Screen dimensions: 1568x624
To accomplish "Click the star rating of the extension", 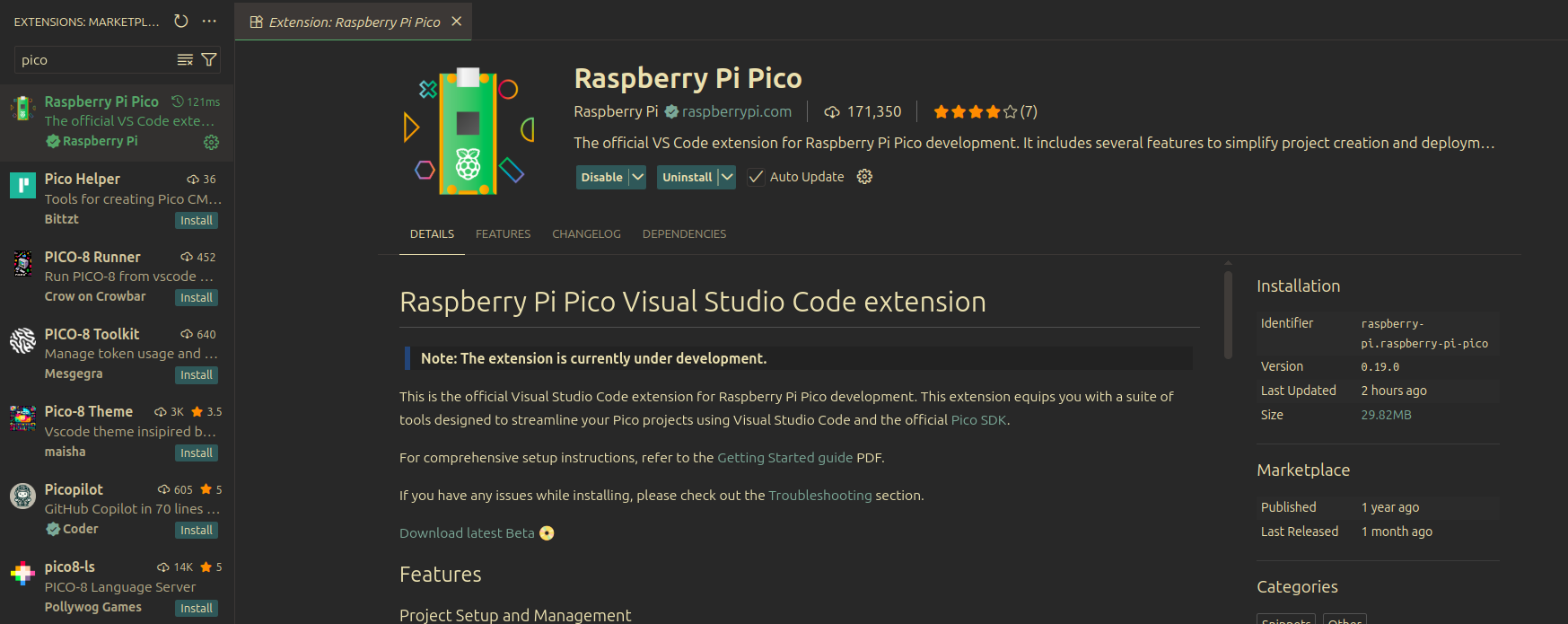I will point(975,112).
